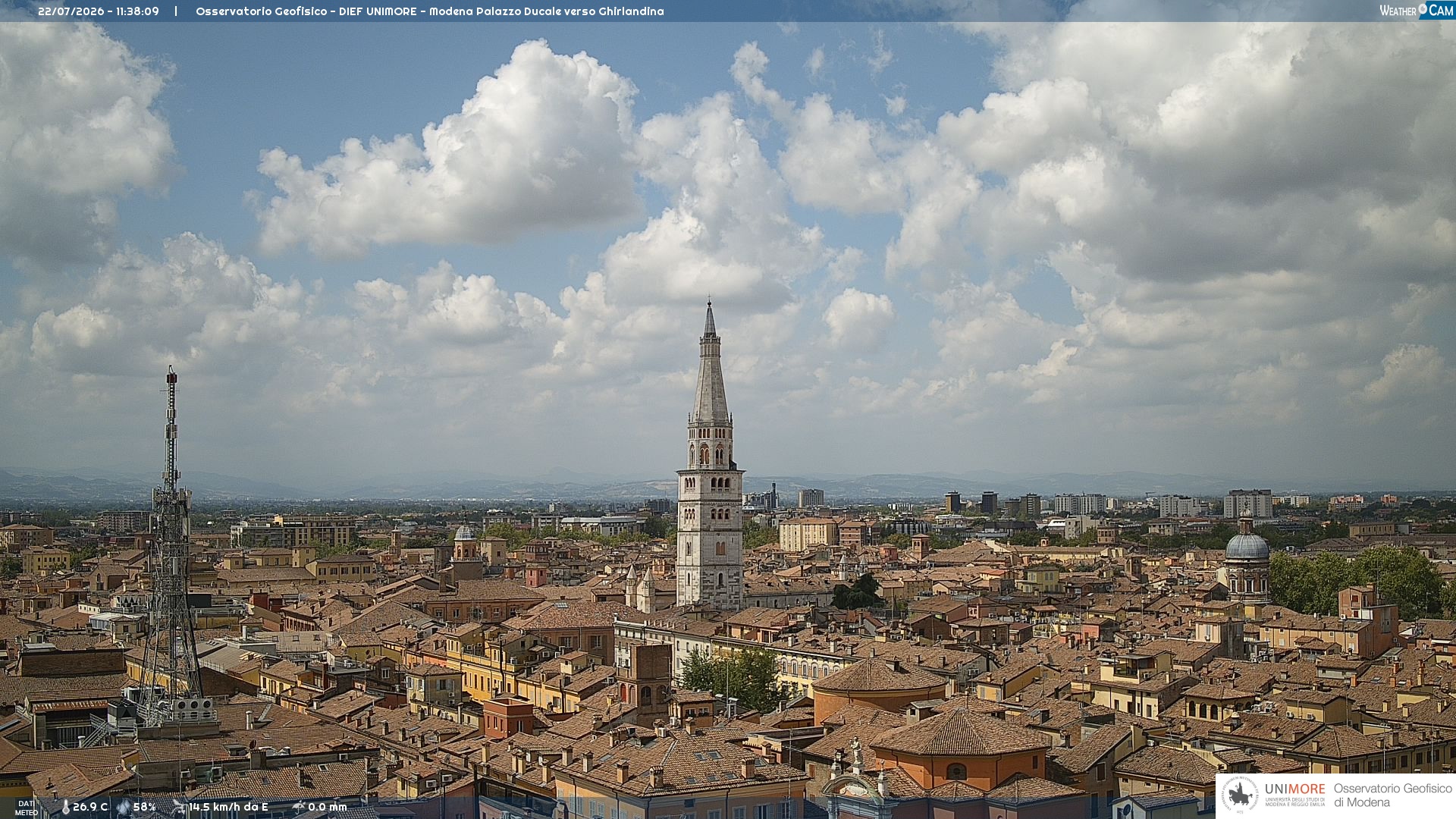The height and width of the screenshot is (819, 1456).
Task: Click the Osservatorio Geofisico di Modena text
Action: click(1393, 795)
